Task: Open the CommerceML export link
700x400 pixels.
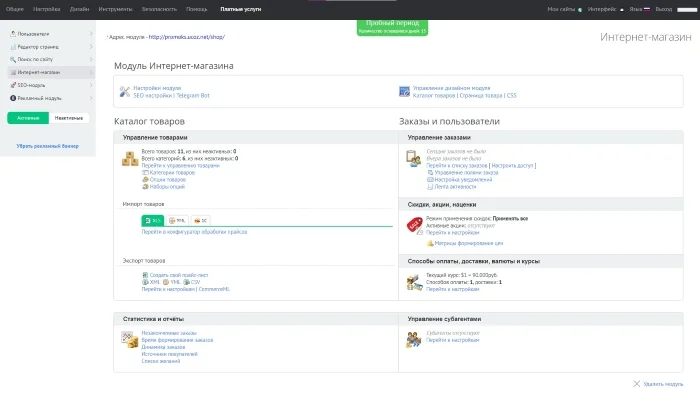Action: 214,289
